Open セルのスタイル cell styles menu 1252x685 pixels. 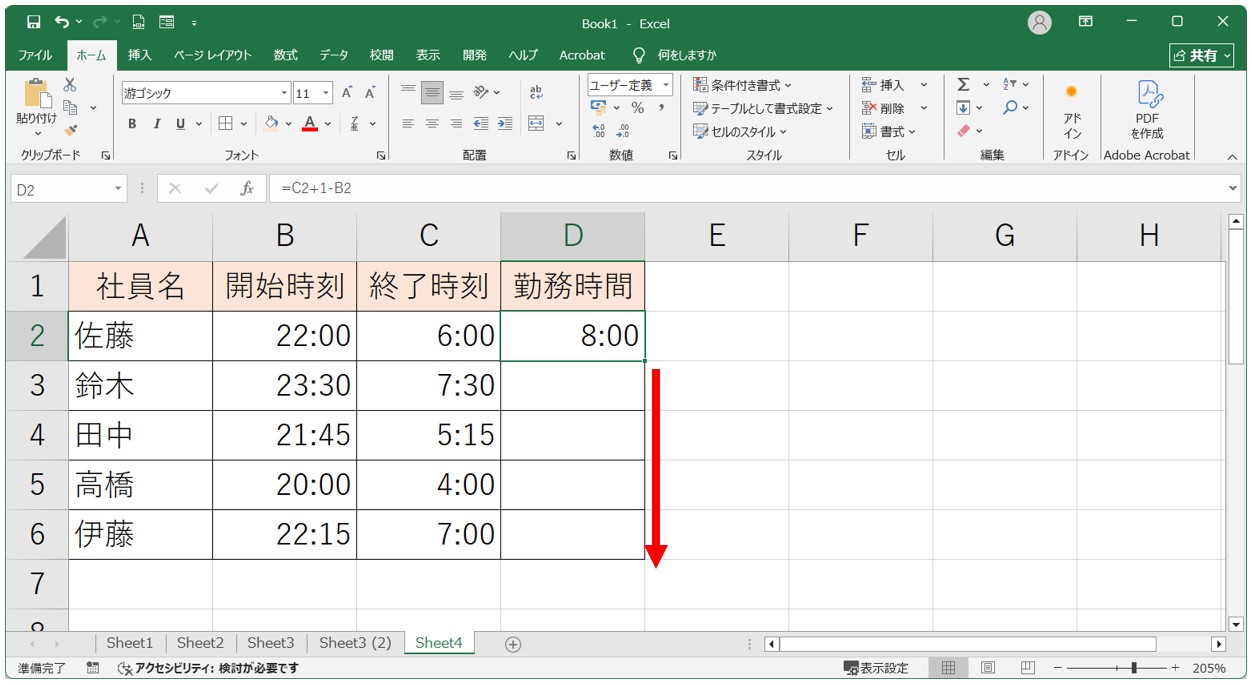coord(740,131)
